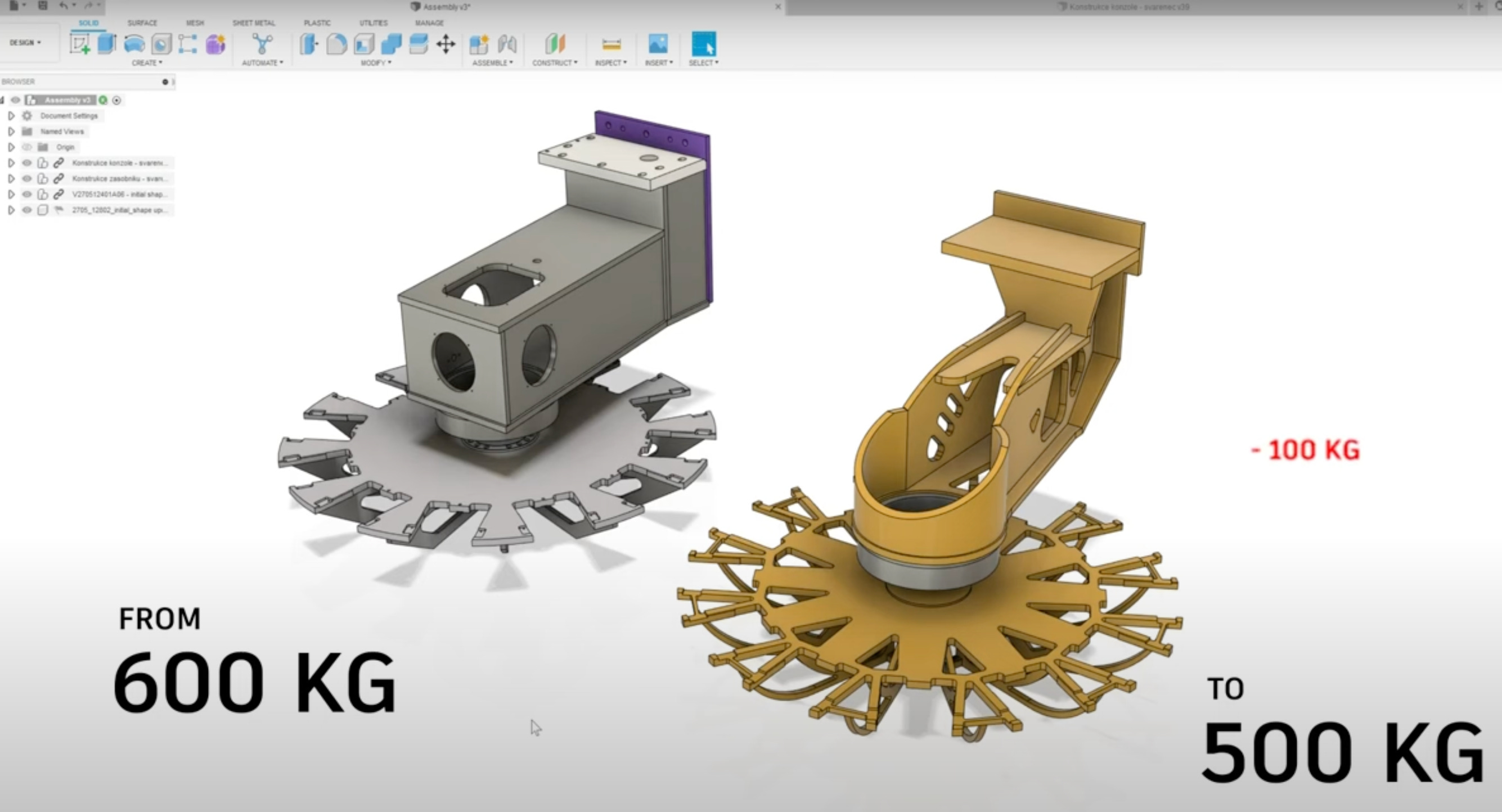Open the SURFACE ribbon tab

pyautogui.click(x=142, y=23)
